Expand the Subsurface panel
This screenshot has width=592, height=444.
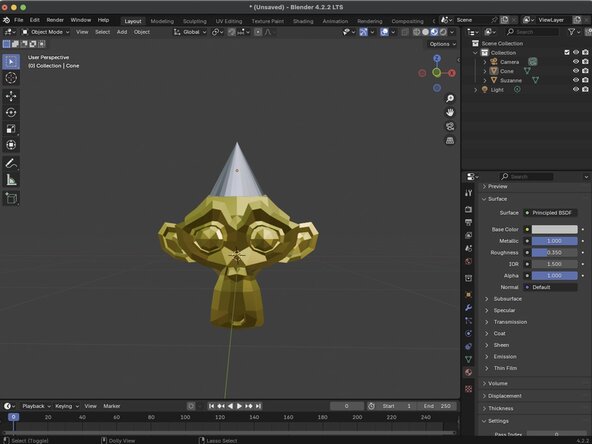tap(507, 299)
